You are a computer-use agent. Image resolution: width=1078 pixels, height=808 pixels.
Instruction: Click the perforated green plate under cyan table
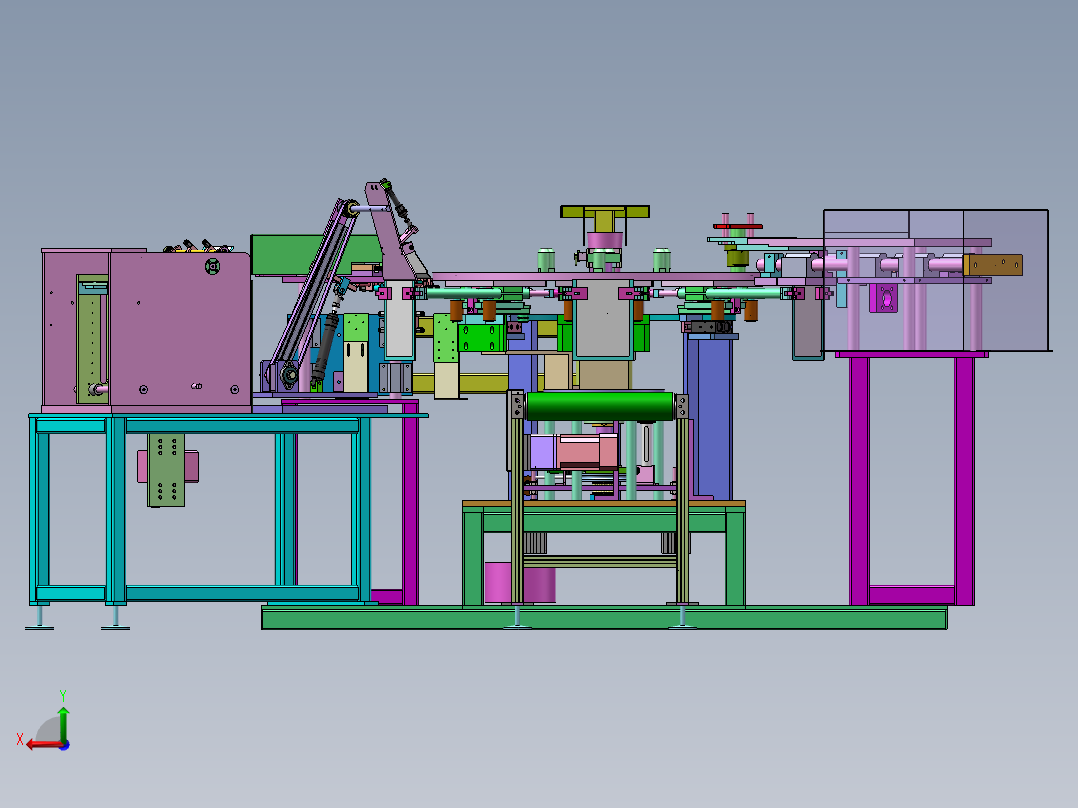tap(167, 470)
